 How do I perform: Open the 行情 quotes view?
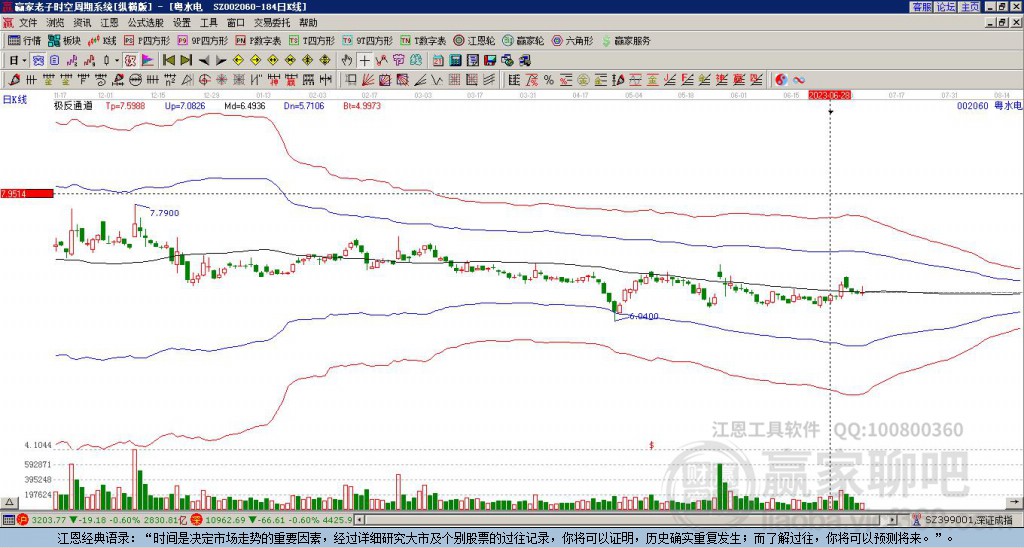[x=25, y=40]
